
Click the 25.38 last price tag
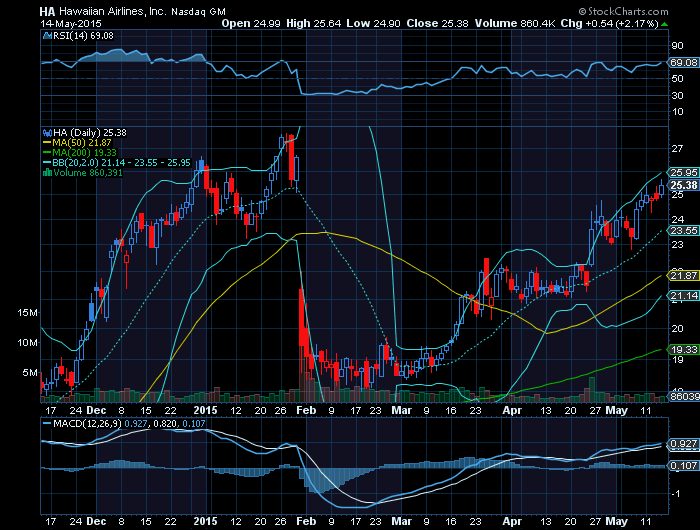[x=683, y=185]
